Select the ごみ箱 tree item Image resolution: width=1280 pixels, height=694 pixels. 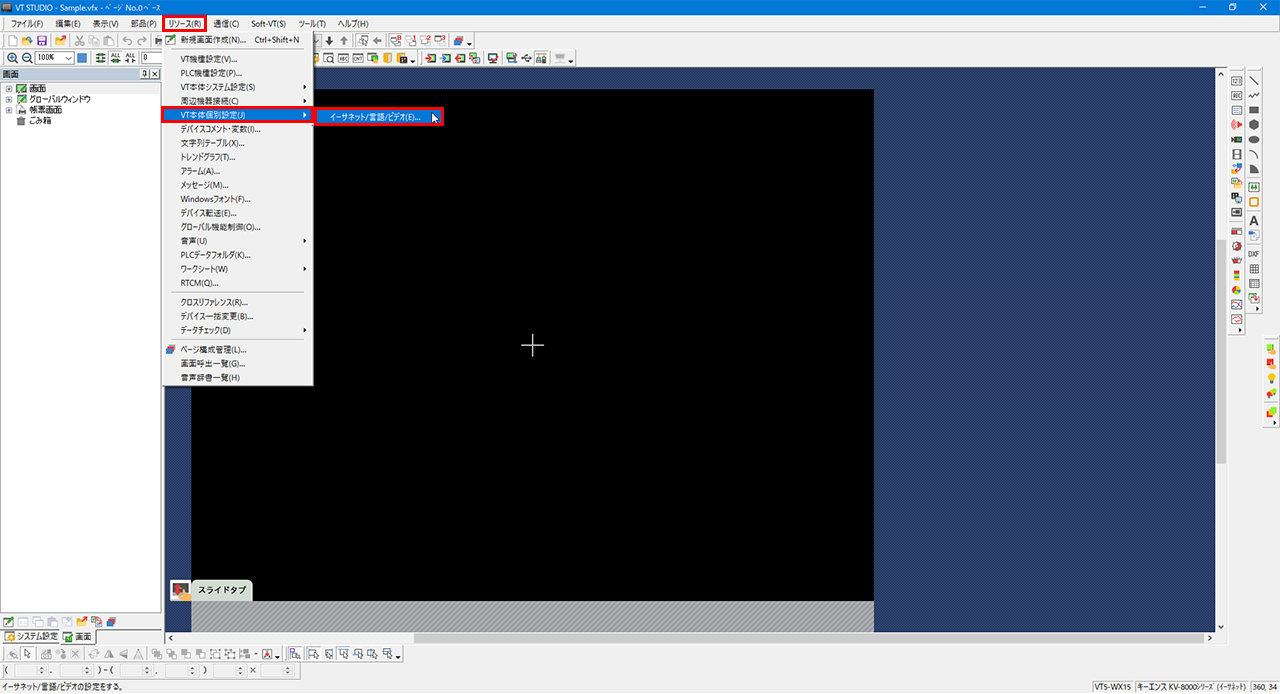tap(39, 121)
